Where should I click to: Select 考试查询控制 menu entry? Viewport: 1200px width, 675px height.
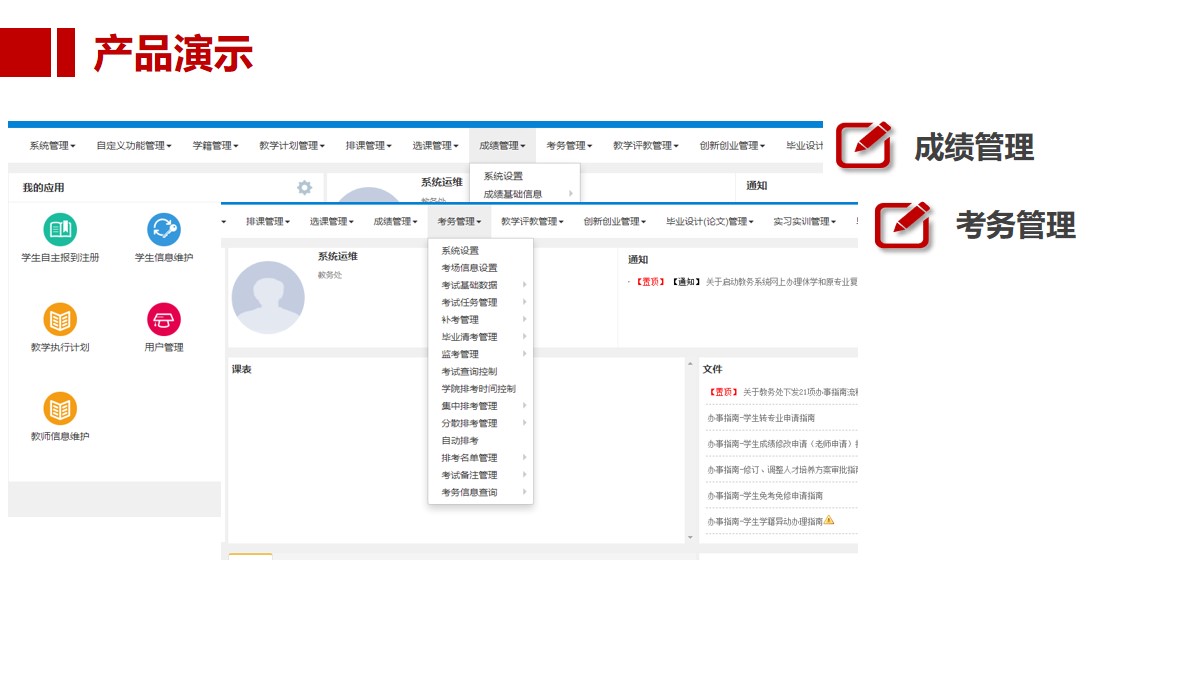point(469,371)
